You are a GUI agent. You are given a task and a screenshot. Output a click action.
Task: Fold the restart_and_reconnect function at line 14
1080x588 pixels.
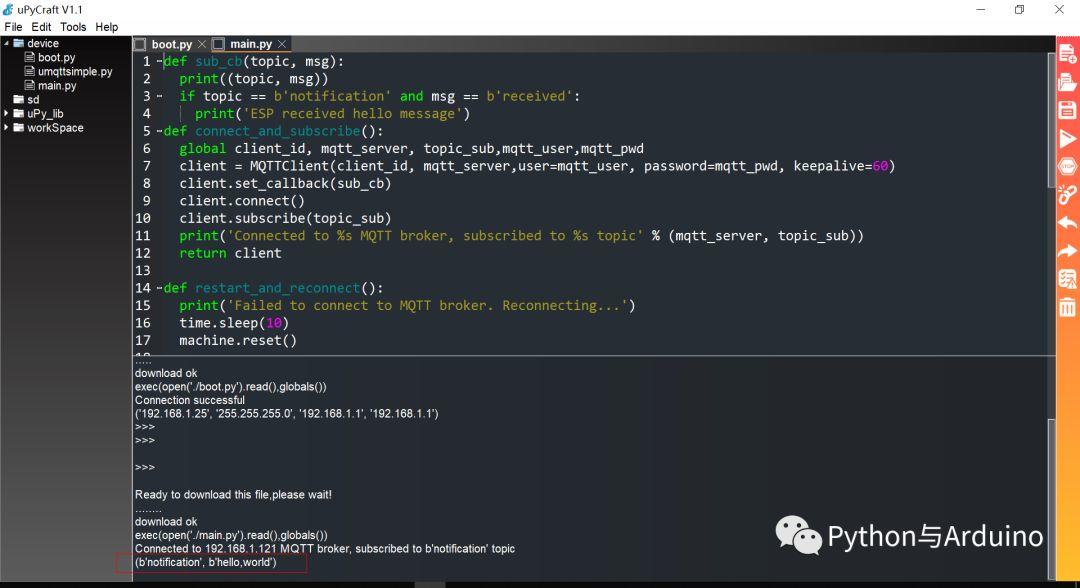coord(159,288)
